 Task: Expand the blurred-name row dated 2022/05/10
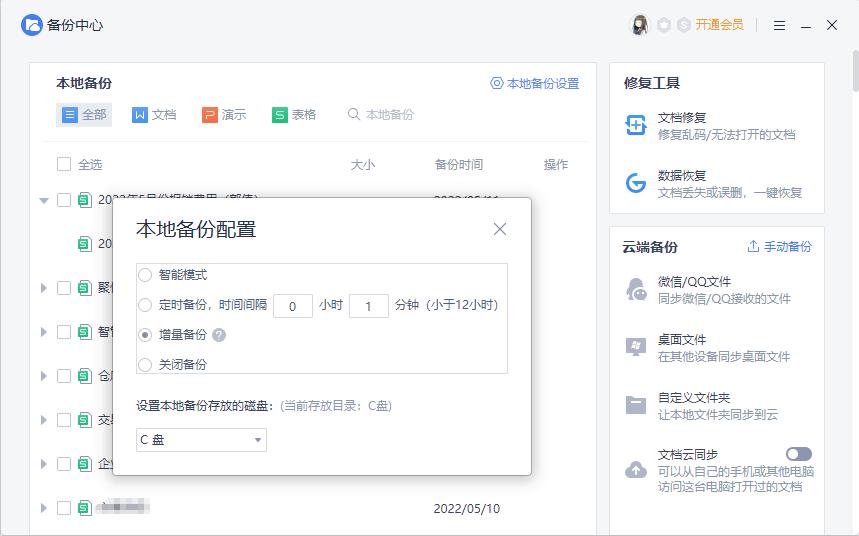(44, 508)
